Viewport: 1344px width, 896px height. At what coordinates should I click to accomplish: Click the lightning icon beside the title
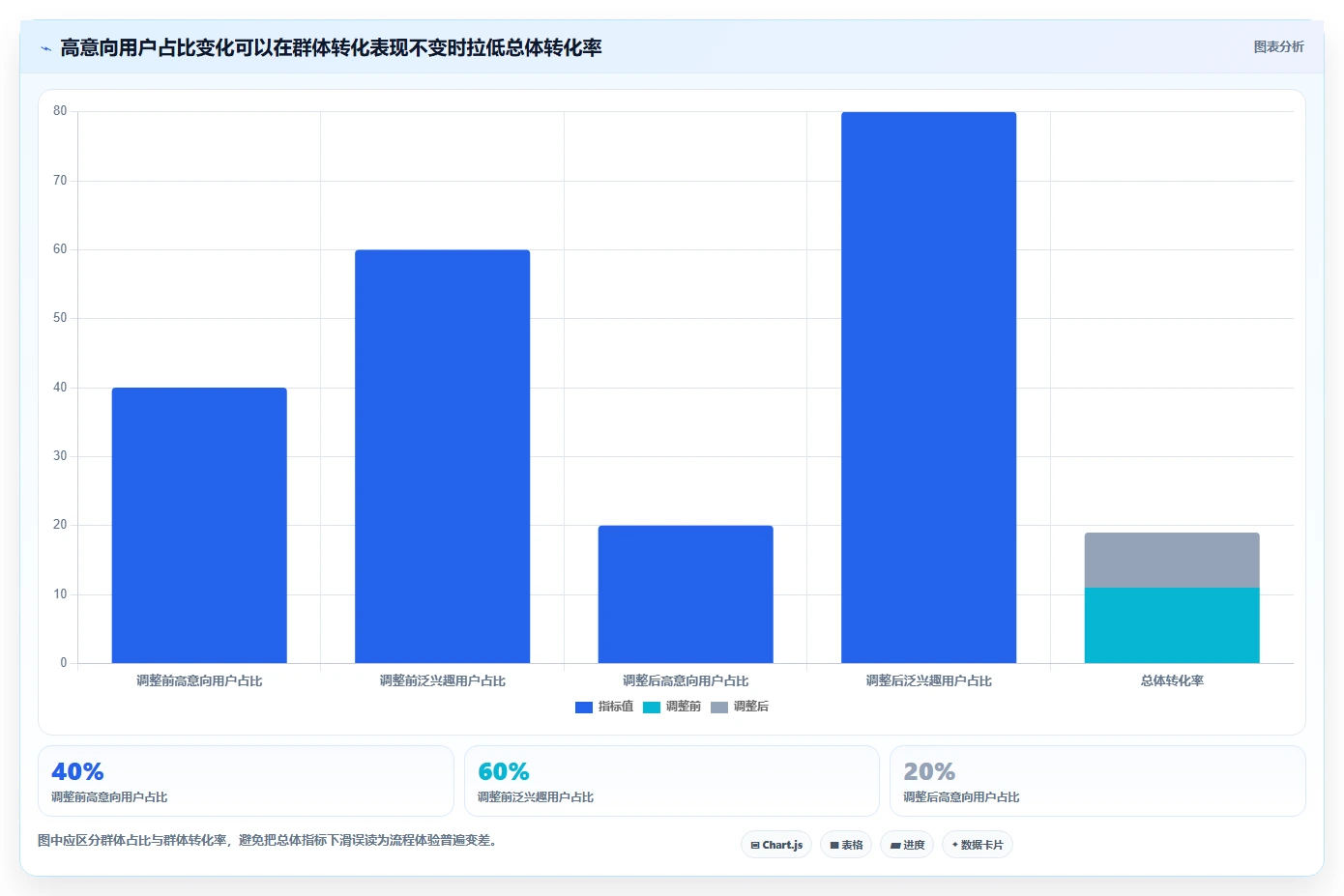pyautogui.click(x=45, y=48)
